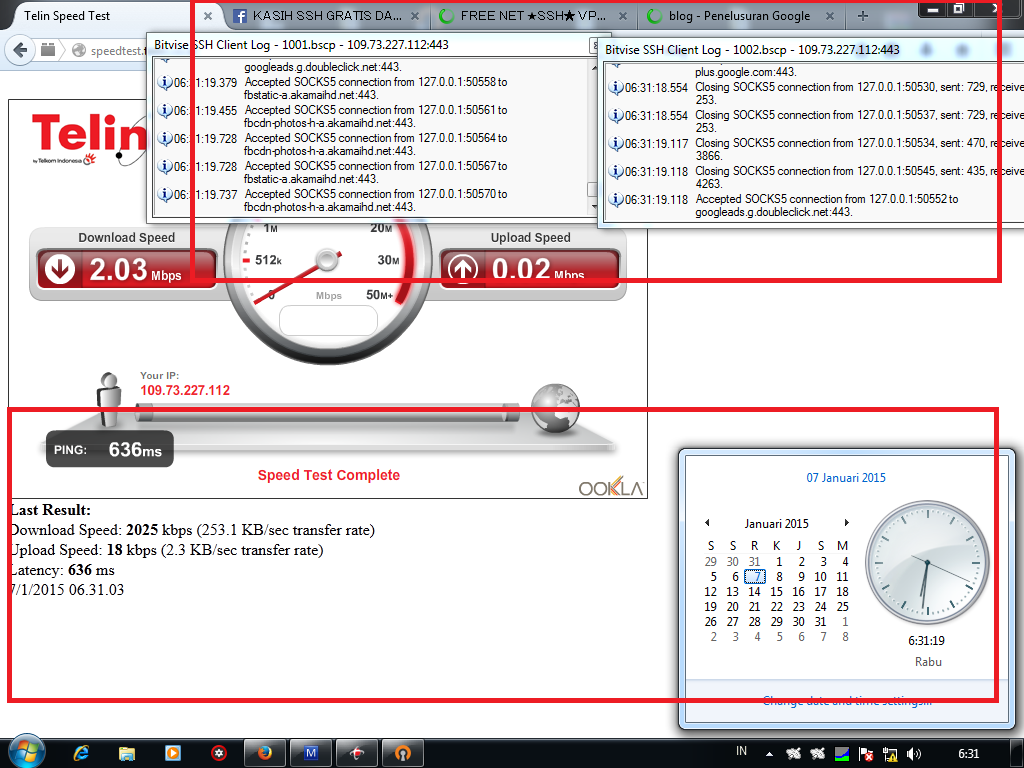Click the Speed Test Complete message
Image resolution: width=1024 pixels, height=768 pixels.
coord(328,475)
